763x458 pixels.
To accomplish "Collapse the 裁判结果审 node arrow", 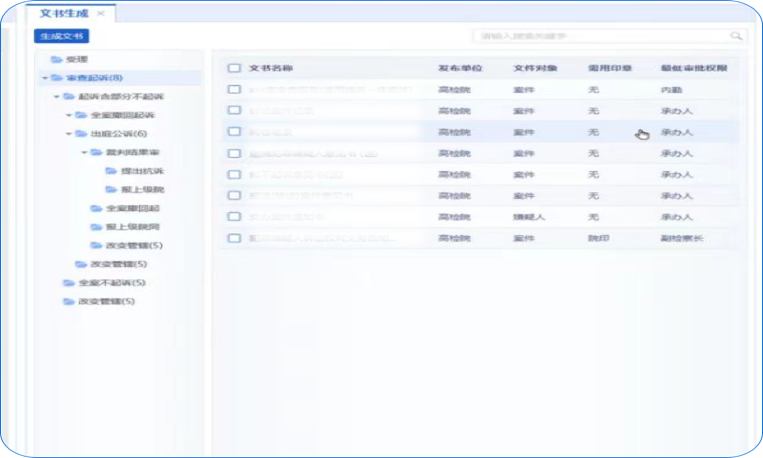I will coord(83,152).
